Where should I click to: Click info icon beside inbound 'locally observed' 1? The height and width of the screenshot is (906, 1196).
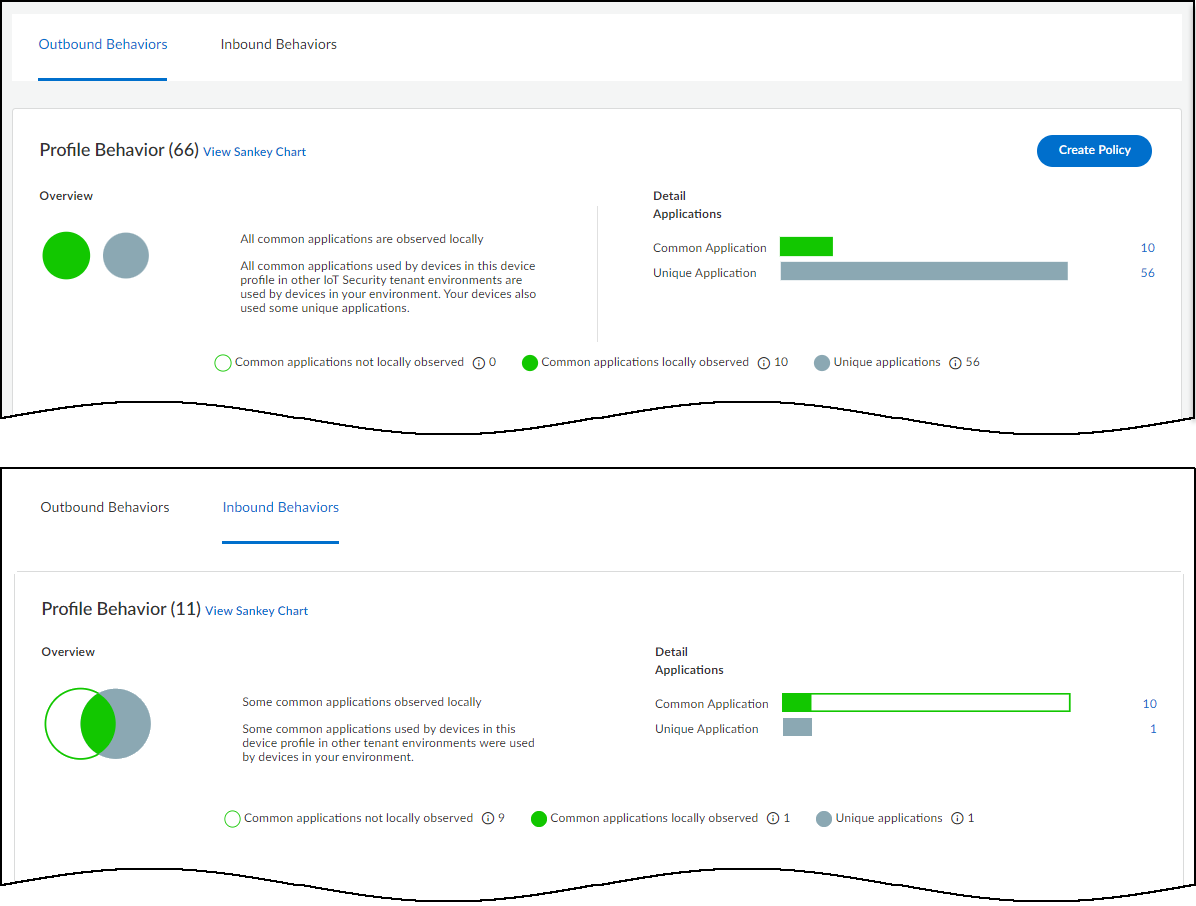(x=773, y=818)
